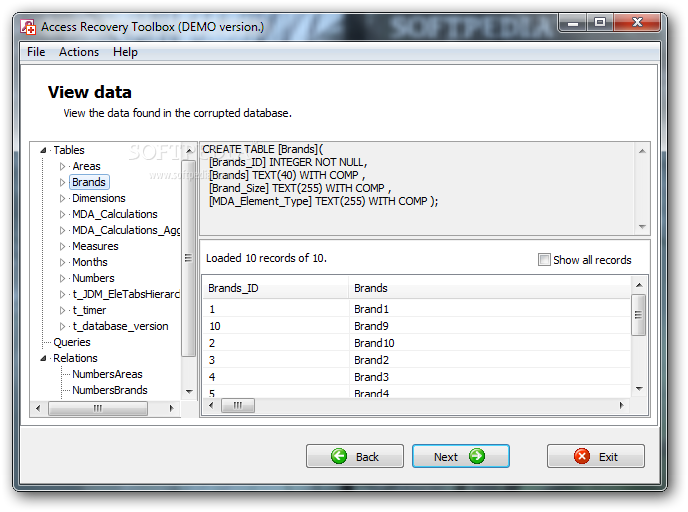Click the Back button
Screen dimensions: 688x512
[355, 456]
